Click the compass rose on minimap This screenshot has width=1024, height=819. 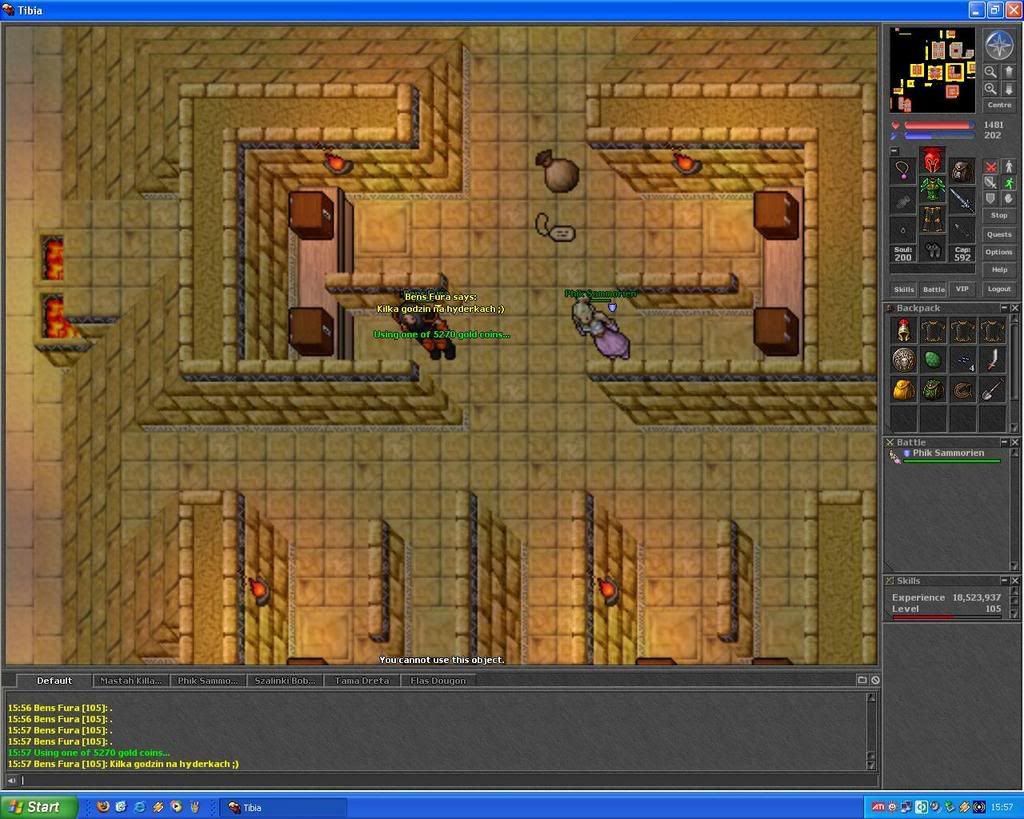point(999,44)
